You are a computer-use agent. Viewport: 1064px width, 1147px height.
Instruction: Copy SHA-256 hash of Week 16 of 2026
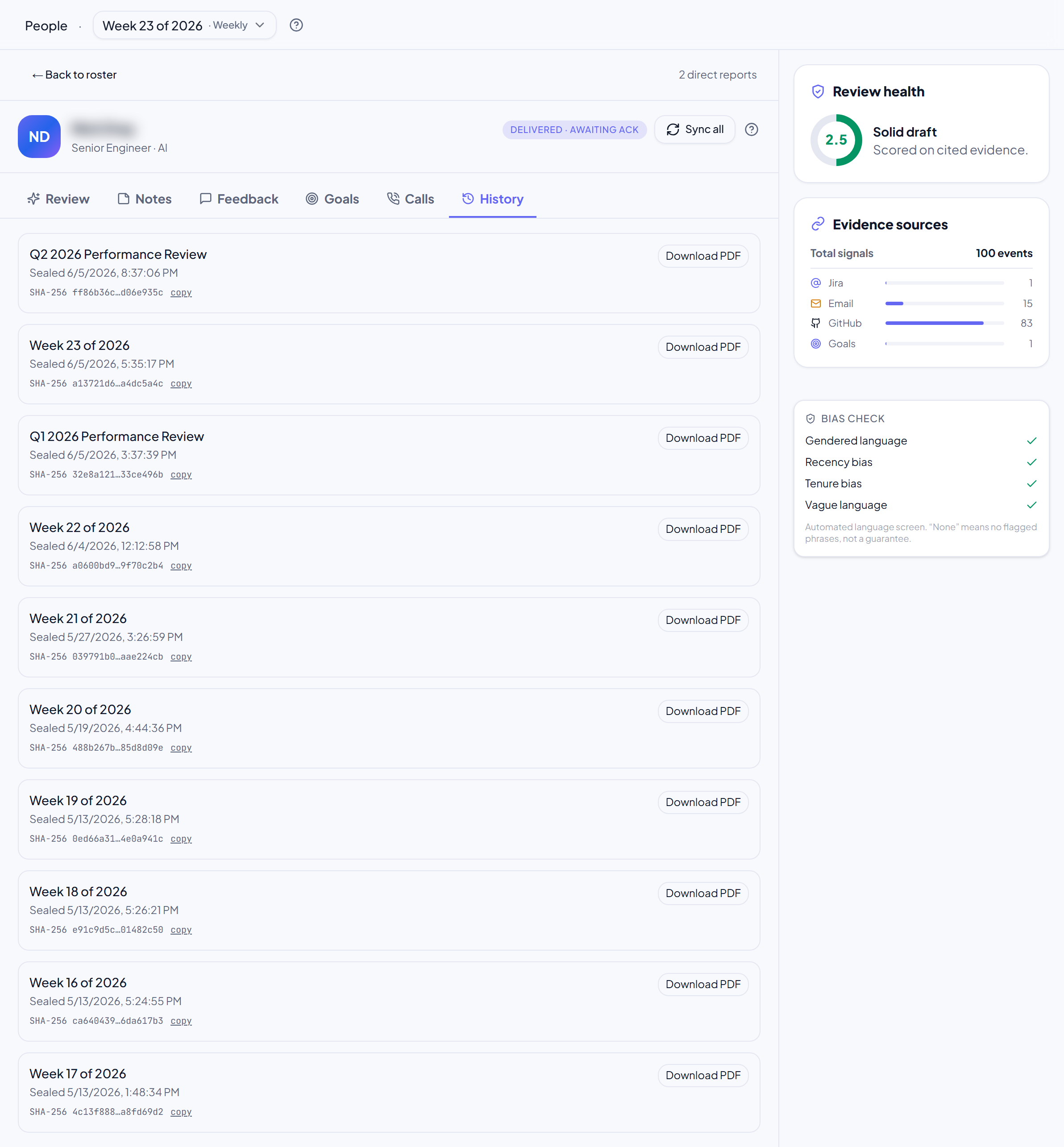[x=181, y=1020]
